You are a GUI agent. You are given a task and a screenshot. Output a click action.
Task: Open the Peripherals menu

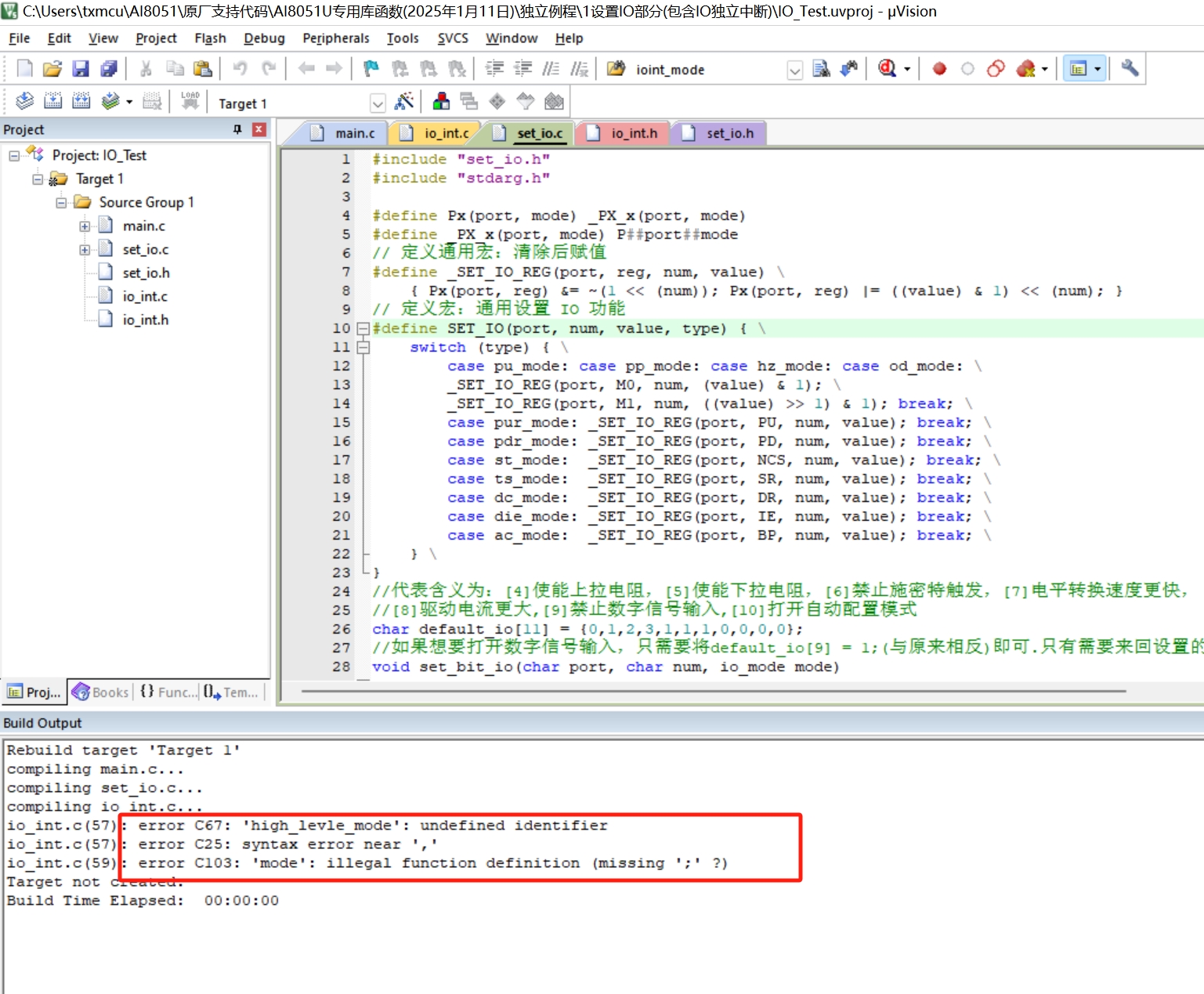tap(335, 38)
